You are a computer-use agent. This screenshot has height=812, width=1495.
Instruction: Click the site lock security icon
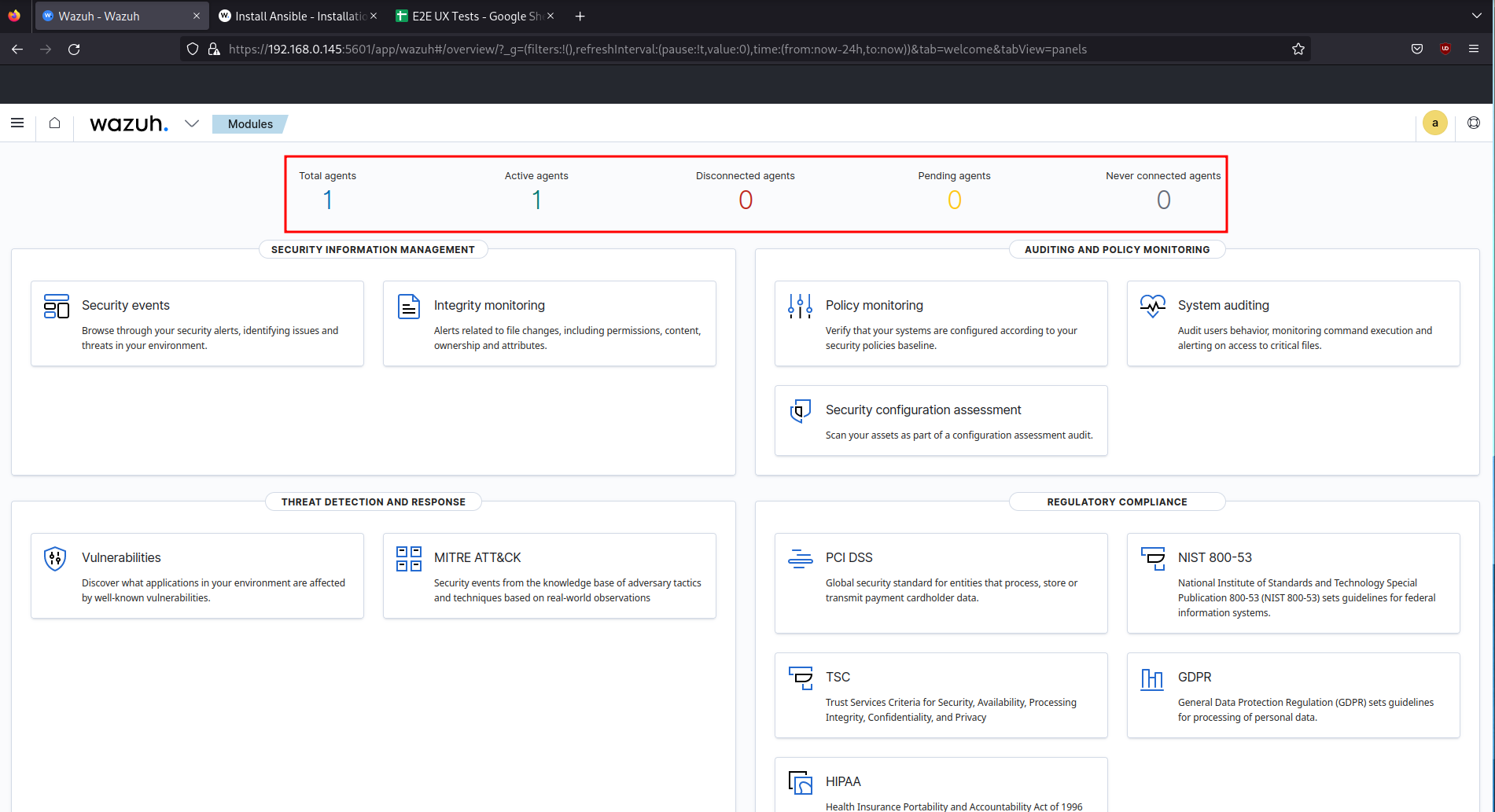tap(213, 49)
